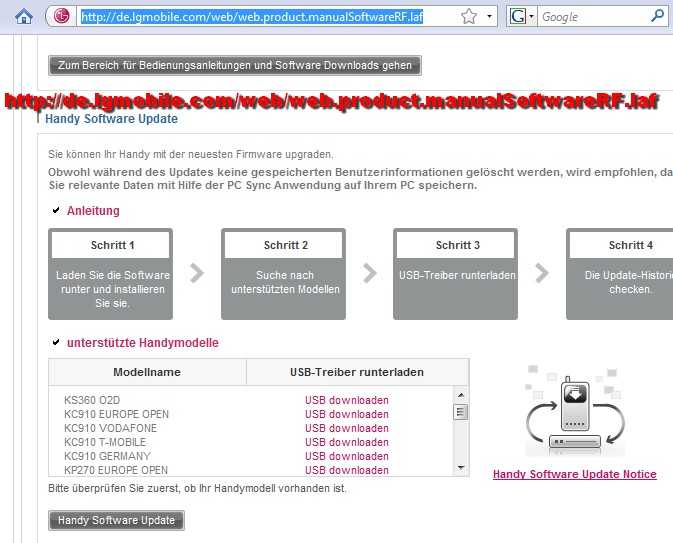Go to the browser home page icon
The height and width of the screenshot is (543, 673).
24,17
